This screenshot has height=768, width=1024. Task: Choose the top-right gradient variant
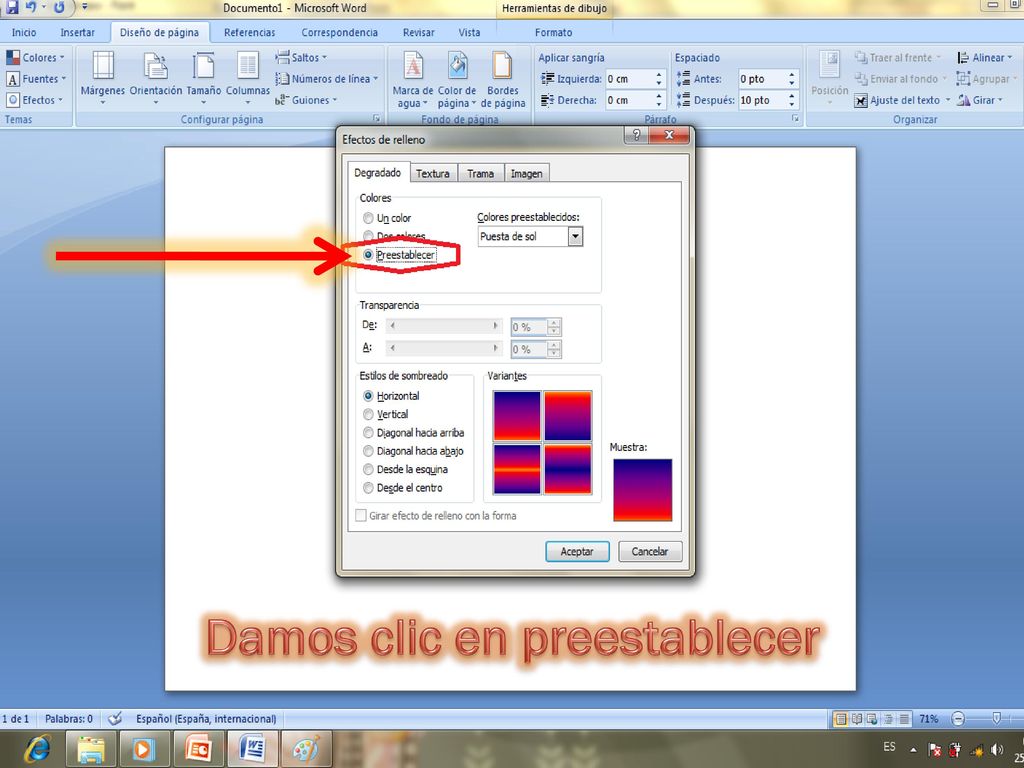coord(568,415)
